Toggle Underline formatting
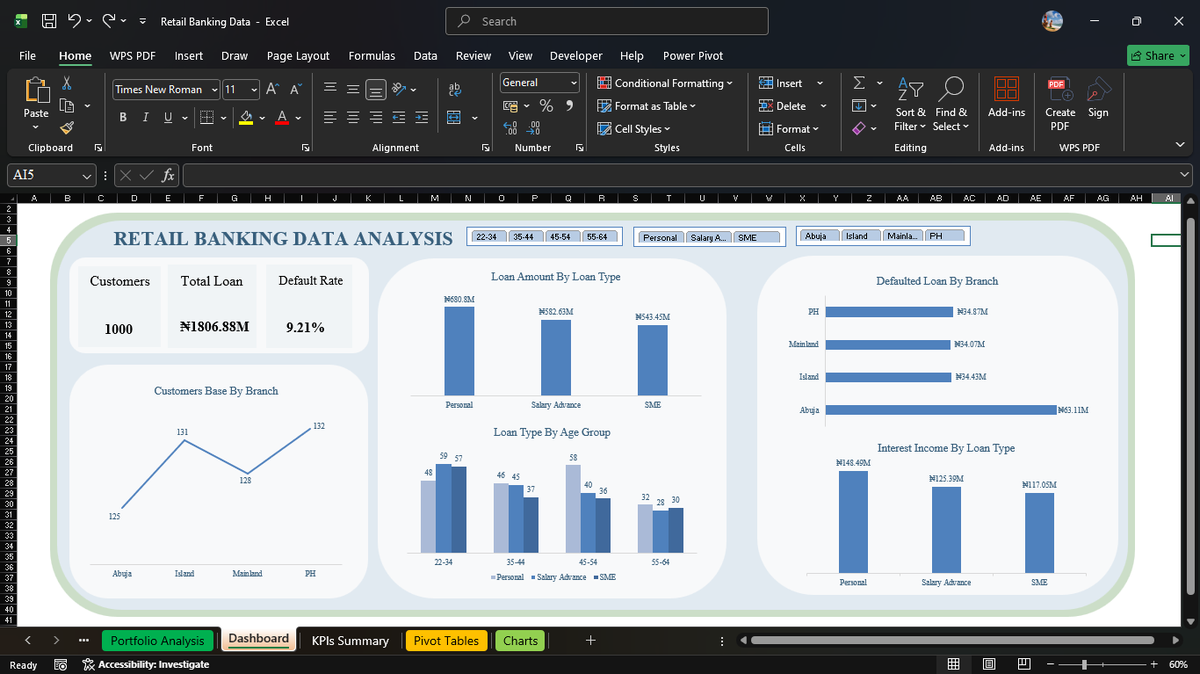 [x=167, y=118]
